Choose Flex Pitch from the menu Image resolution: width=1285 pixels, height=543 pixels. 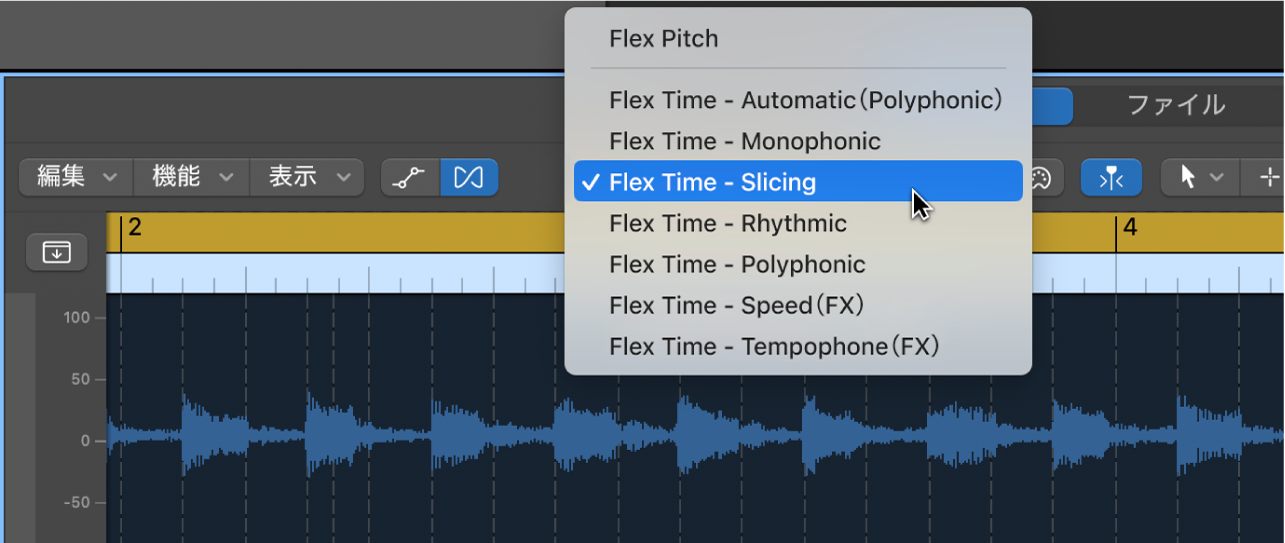click(663, 39)
